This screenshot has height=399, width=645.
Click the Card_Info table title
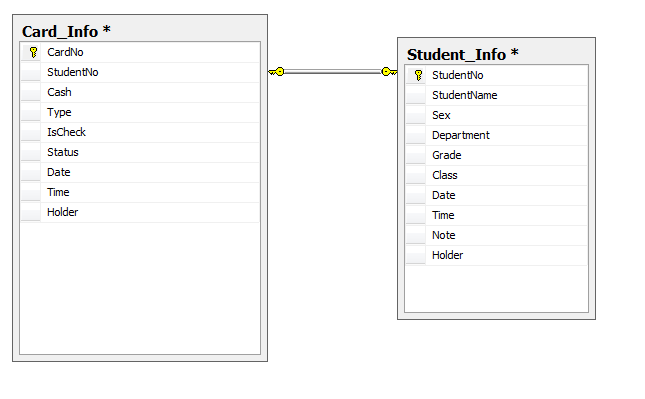(x=66, y=31)
